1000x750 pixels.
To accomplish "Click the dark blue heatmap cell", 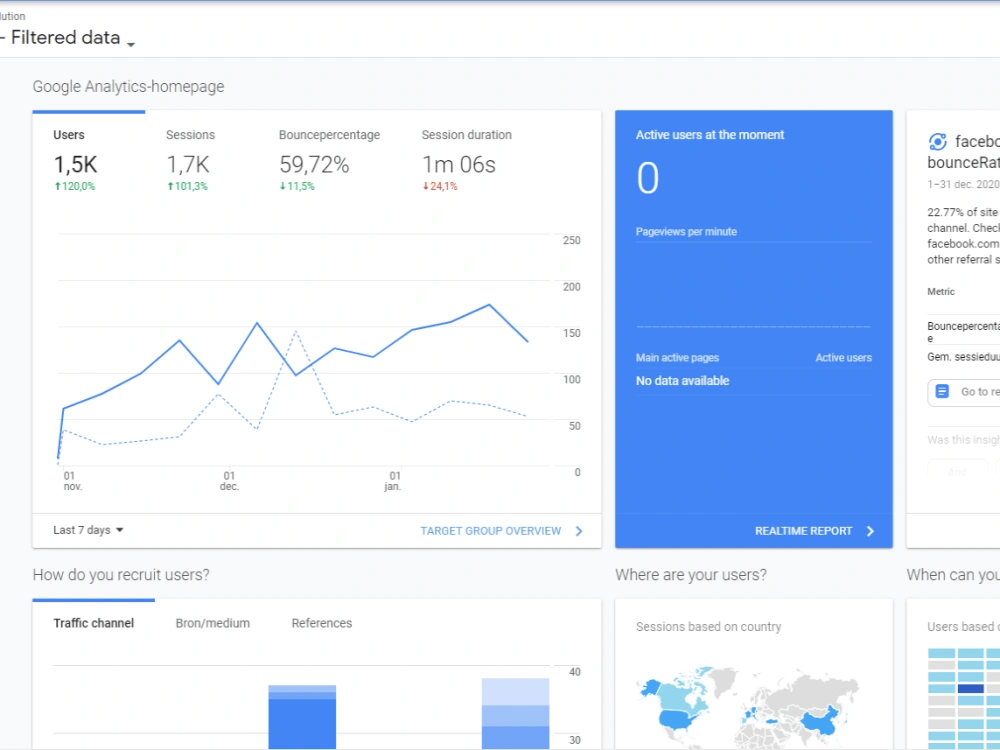I will [x=971, y=689].
